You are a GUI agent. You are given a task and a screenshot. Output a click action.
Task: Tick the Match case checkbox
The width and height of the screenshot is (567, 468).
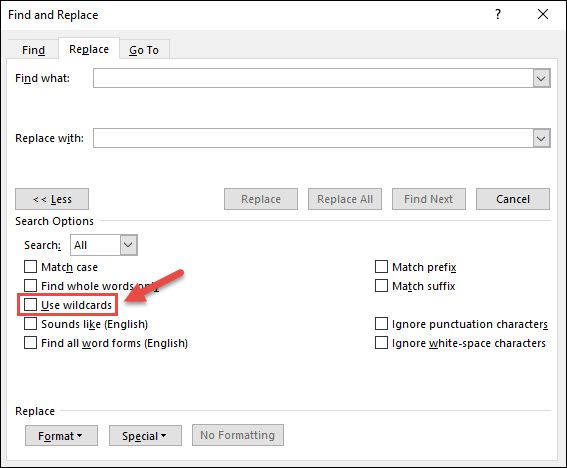point(30,267)
